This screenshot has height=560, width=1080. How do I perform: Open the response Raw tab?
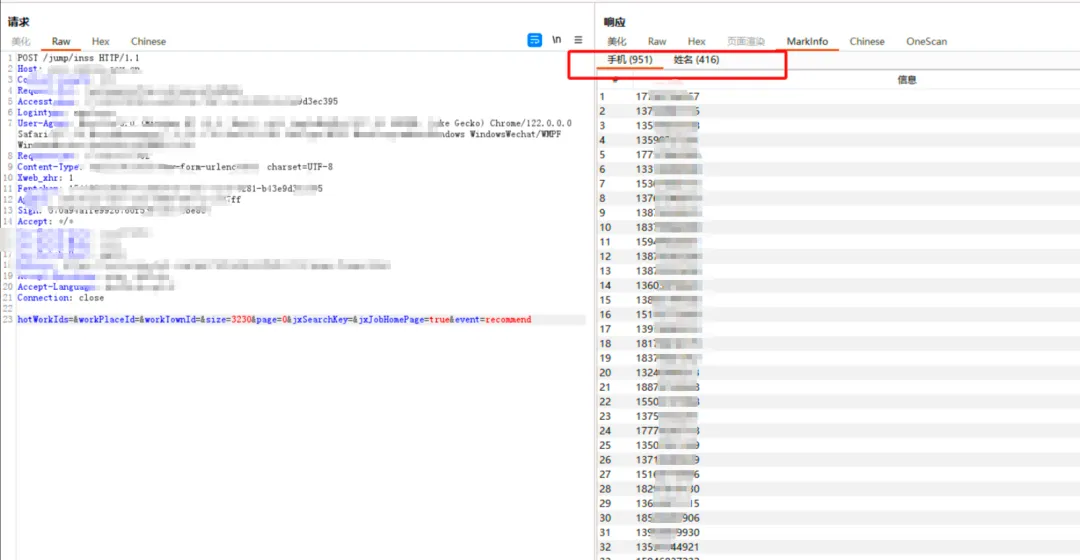tap(657, 41)
